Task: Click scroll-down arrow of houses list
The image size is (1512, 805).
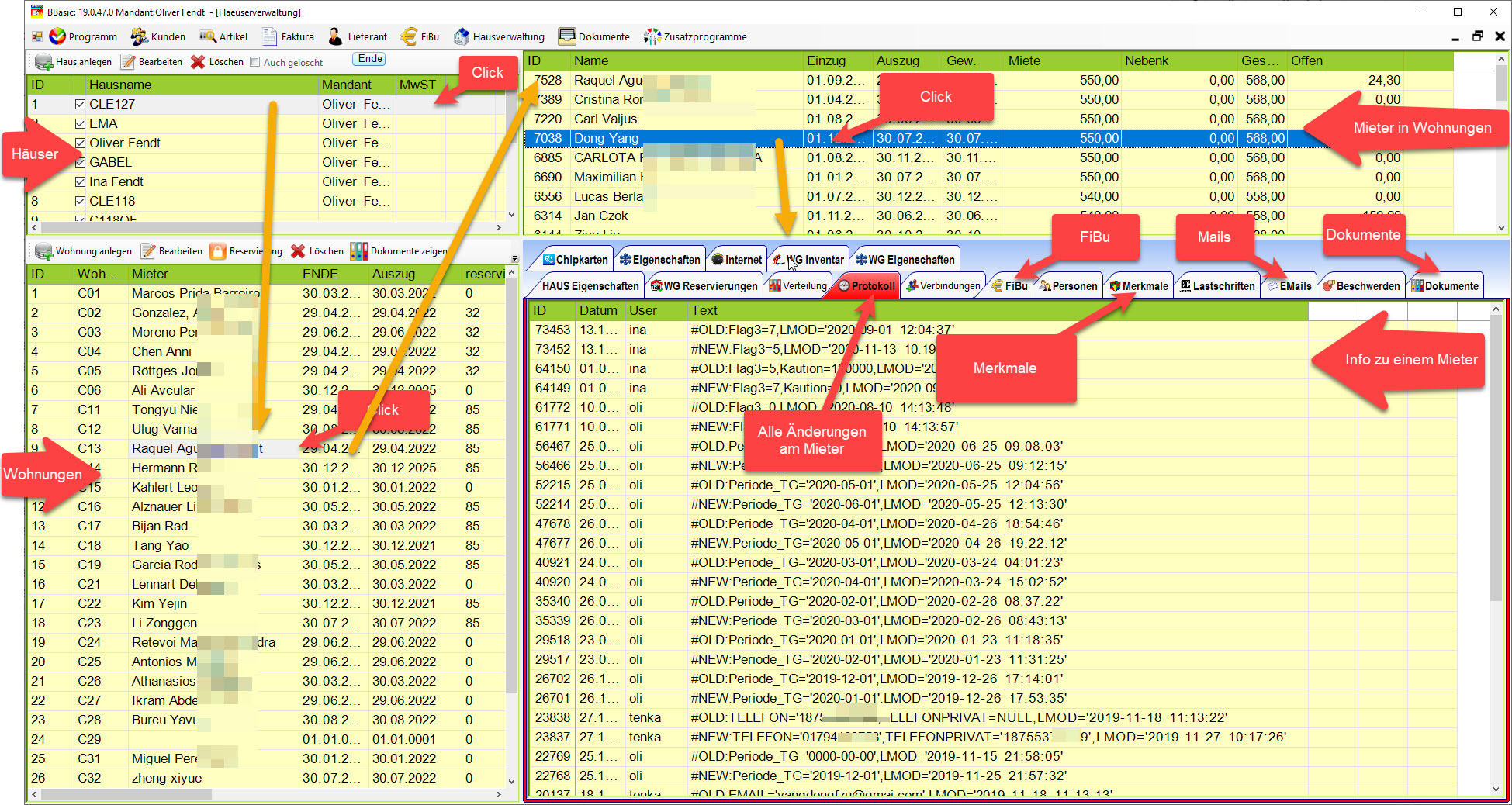Action: click(511, 215)
